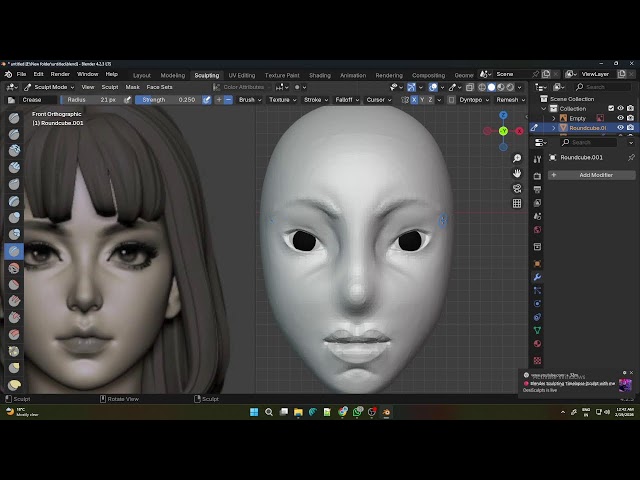Image resolution: width=640 pixels, height=480 pixels.
Task: Select the subtract direction minus button
Action: (228, 100)
